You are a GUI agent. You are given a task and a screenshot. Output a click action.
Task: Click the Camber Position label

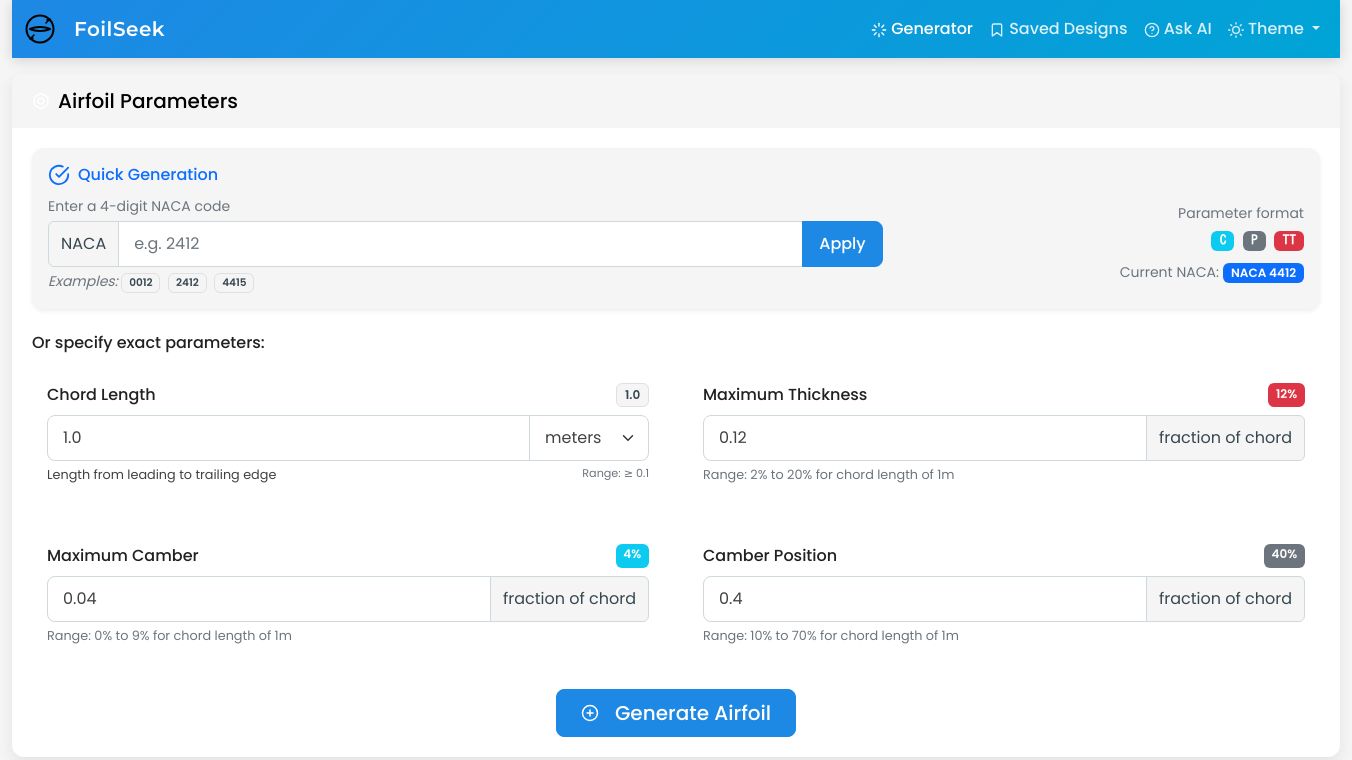pos(770,556)
